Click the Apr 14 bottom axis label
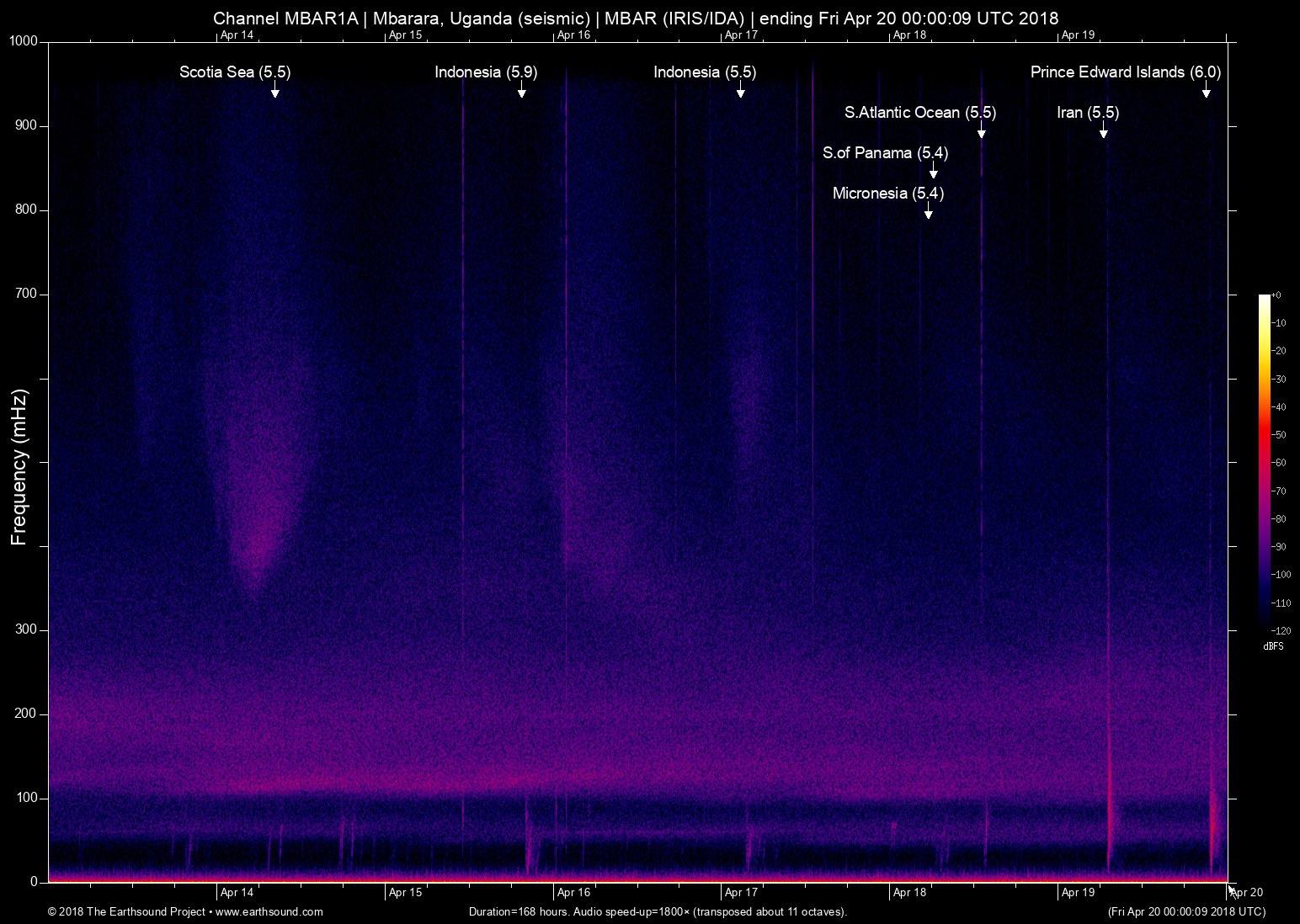This screenshot has width=1300, height=924. [237, 893]
